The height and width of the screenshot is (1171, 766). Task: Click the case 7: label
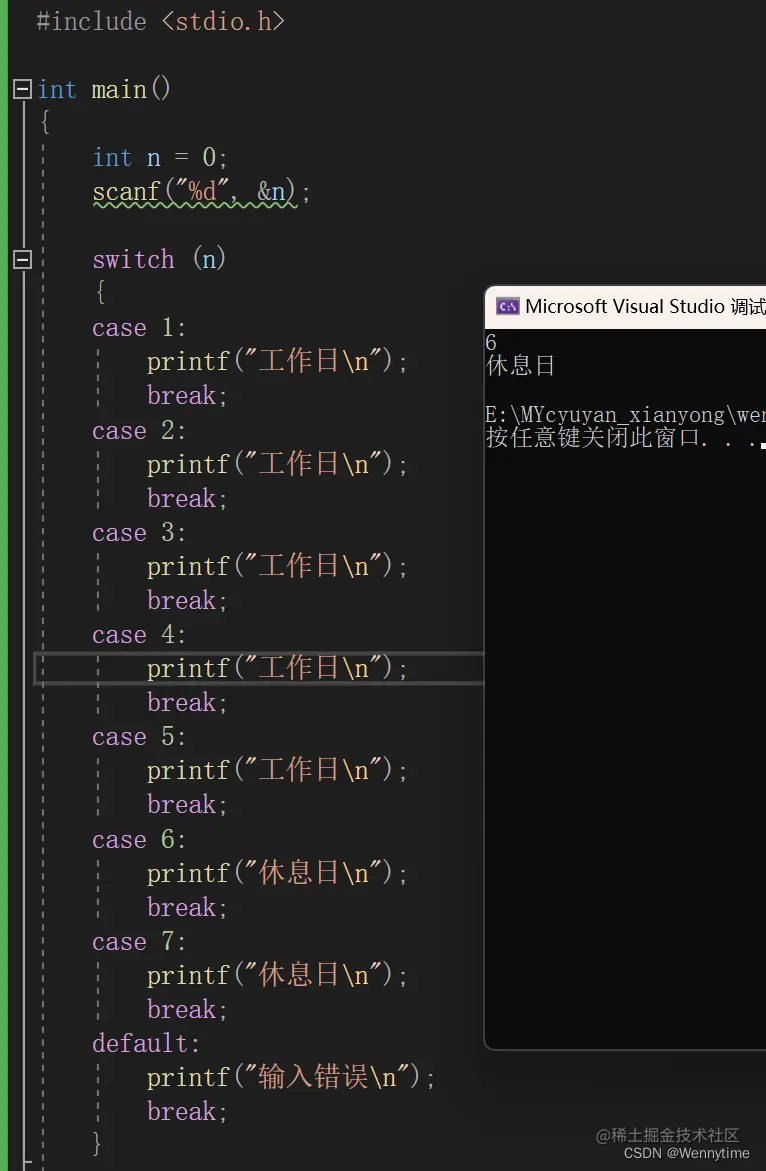[139, 942]
